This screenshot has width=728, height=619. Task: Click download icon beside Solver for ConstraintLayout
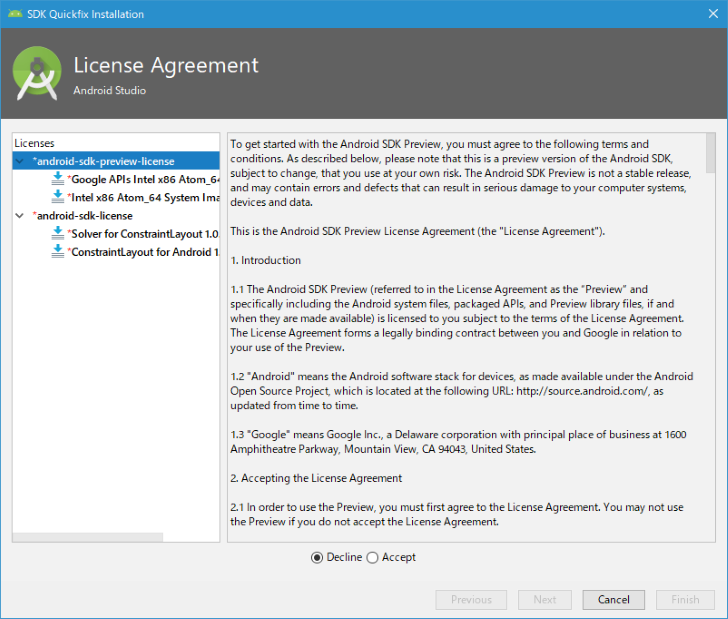coord(58,233)
